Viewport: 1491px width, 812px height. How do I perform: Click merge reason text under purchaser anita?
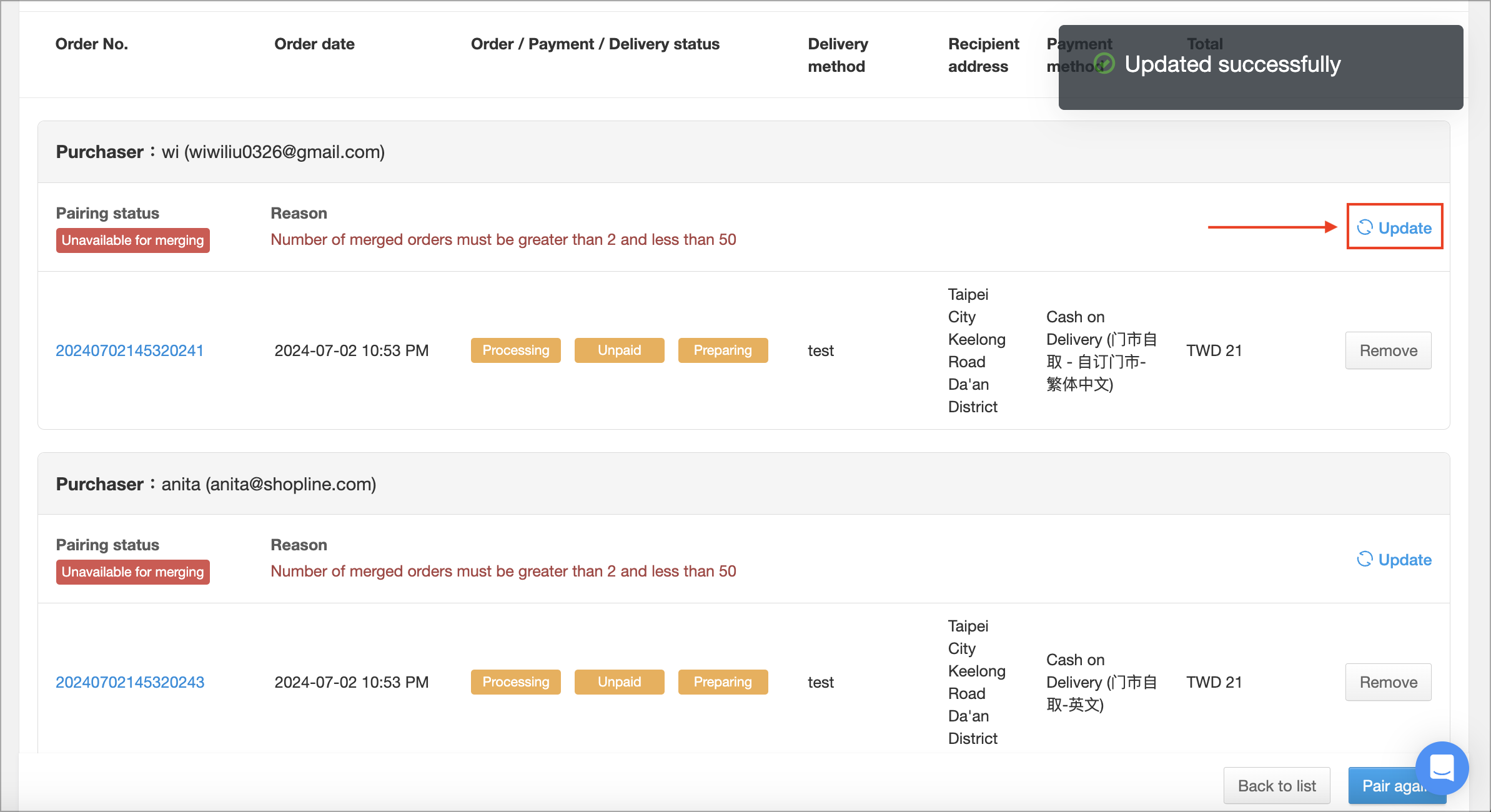(503, 572)
